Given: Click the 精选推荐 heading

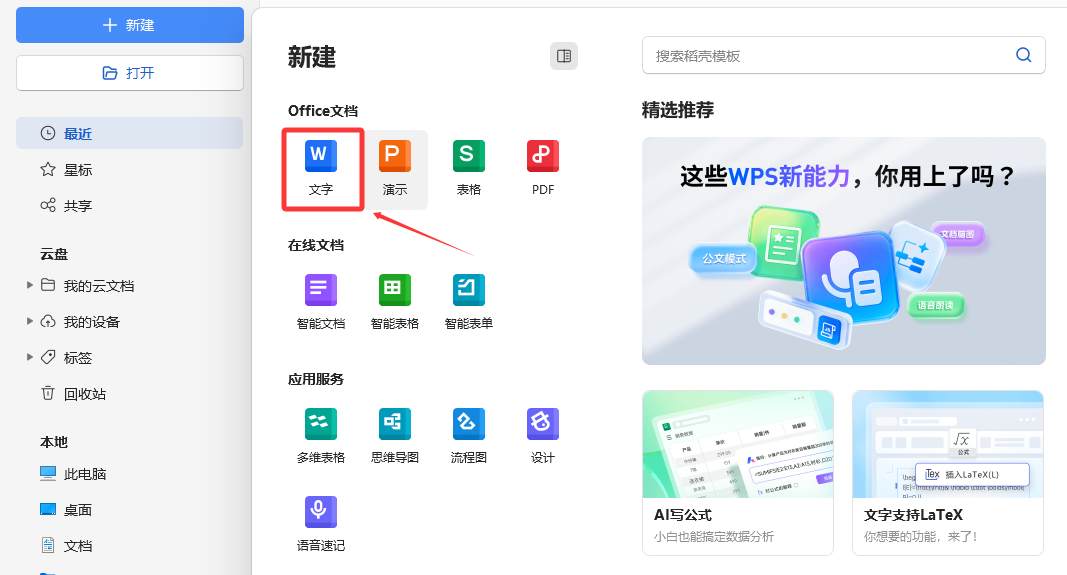Looking at the screenshot, I should [678, 110].
